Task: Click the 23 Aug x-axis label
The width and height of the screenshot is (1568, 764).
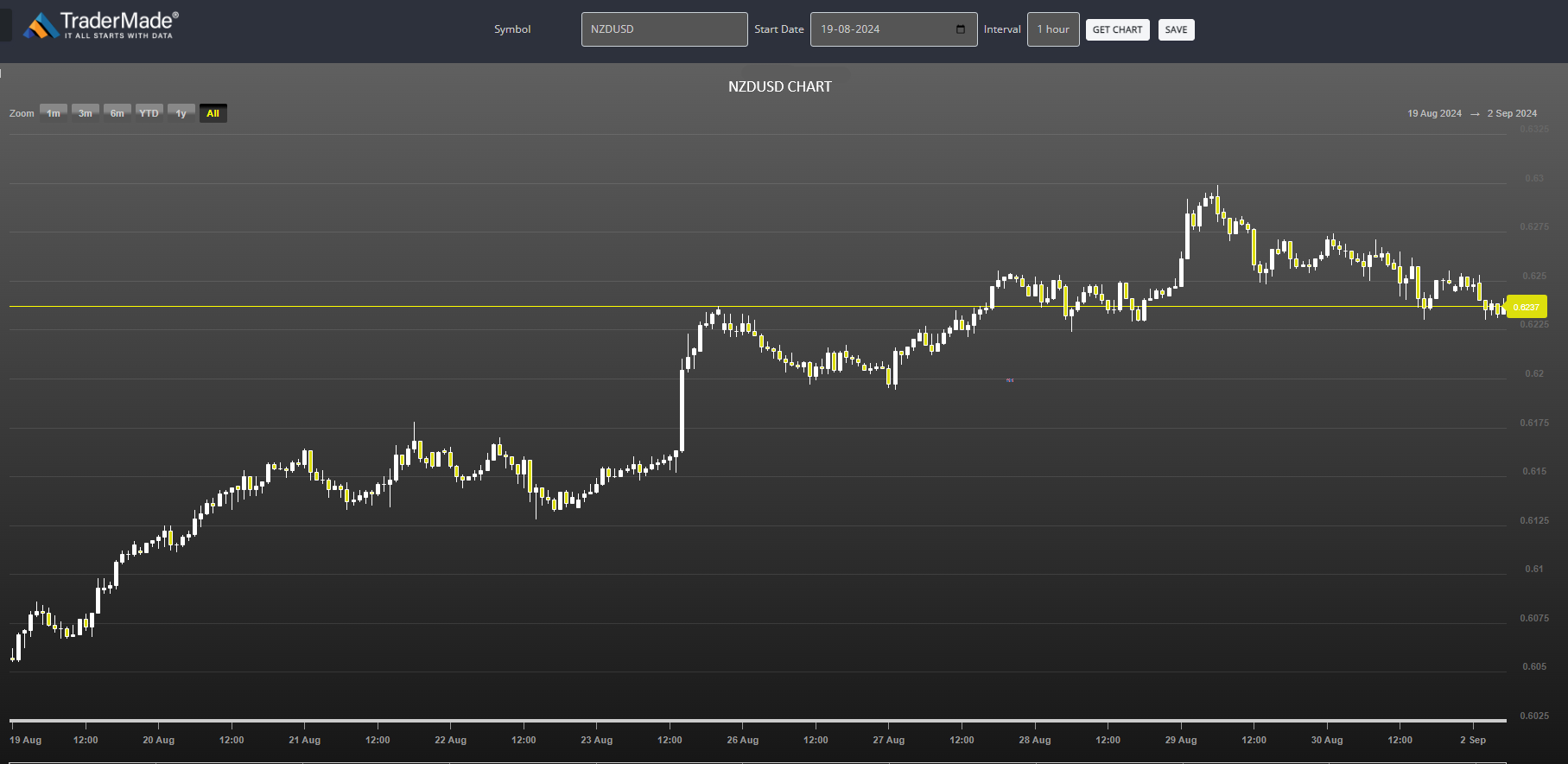Action: [x=597, y=740]
